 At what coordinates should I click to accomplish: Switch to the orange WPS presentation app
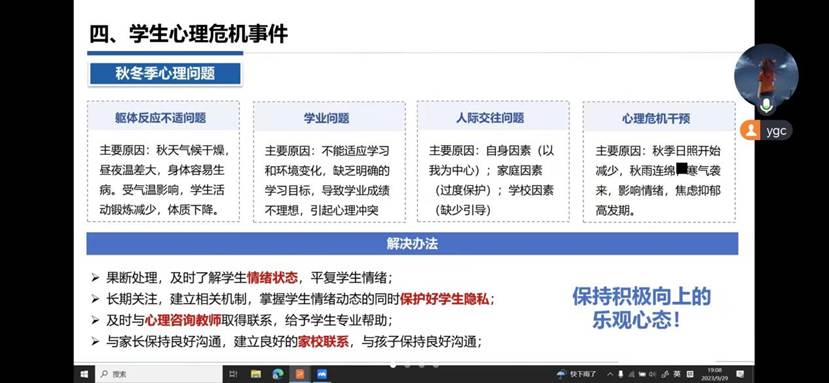300,374
